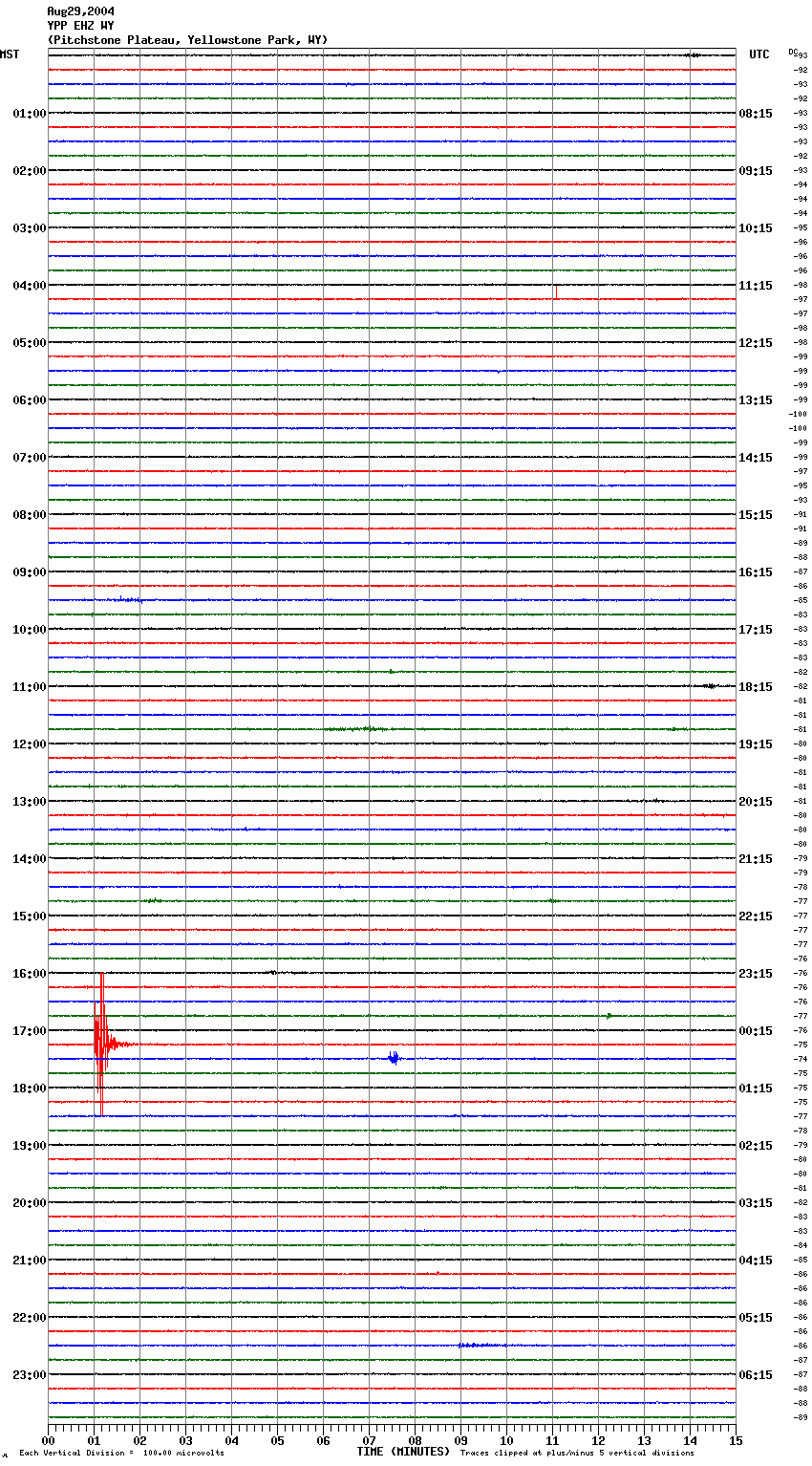Click the 04:15 UTC time label
Viewport: 812px width, 1466px height.
756,1261
